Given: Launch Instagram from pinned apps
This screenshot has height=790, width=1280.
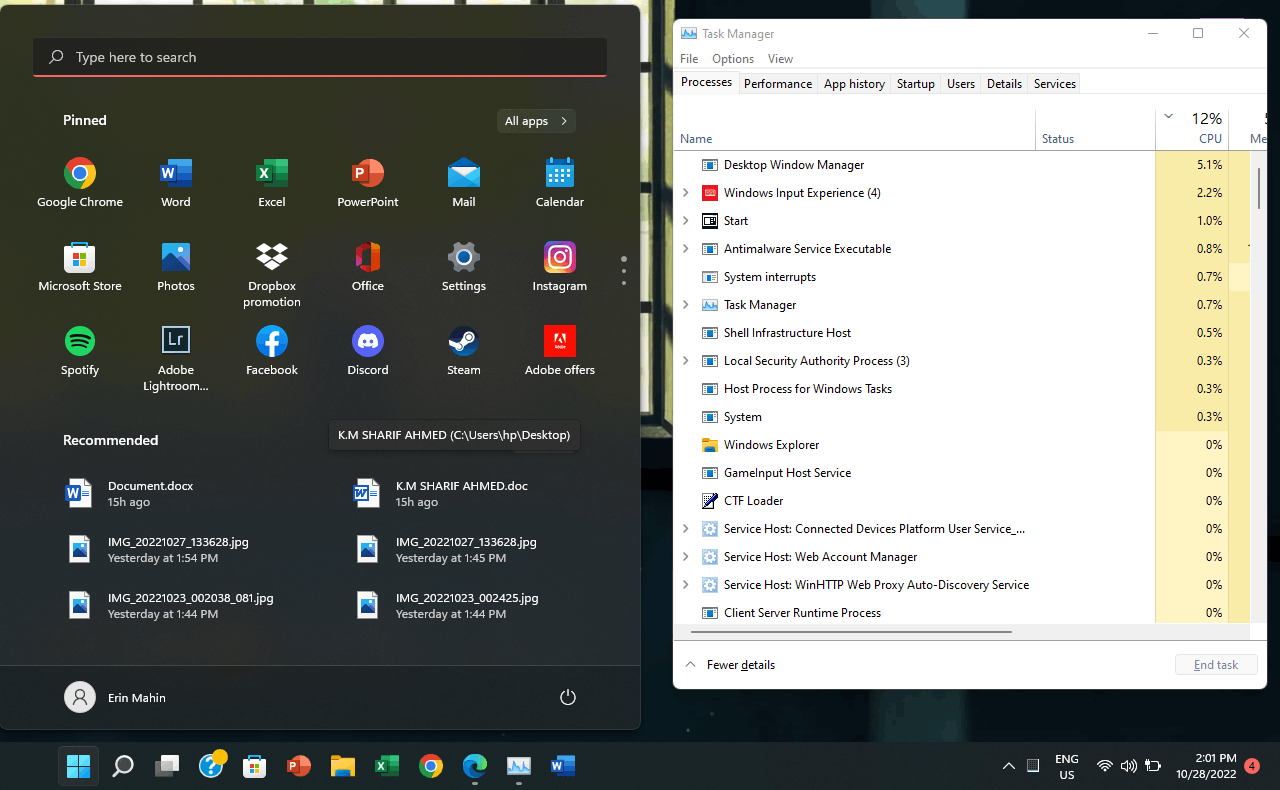Looking at the screenshot, I should coord(560,266).
